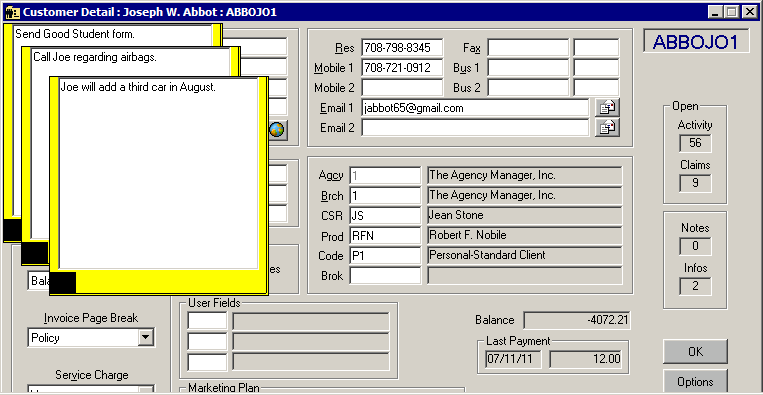Click the Options button
This screenshot has width=763, height=395.
(695, 382)
